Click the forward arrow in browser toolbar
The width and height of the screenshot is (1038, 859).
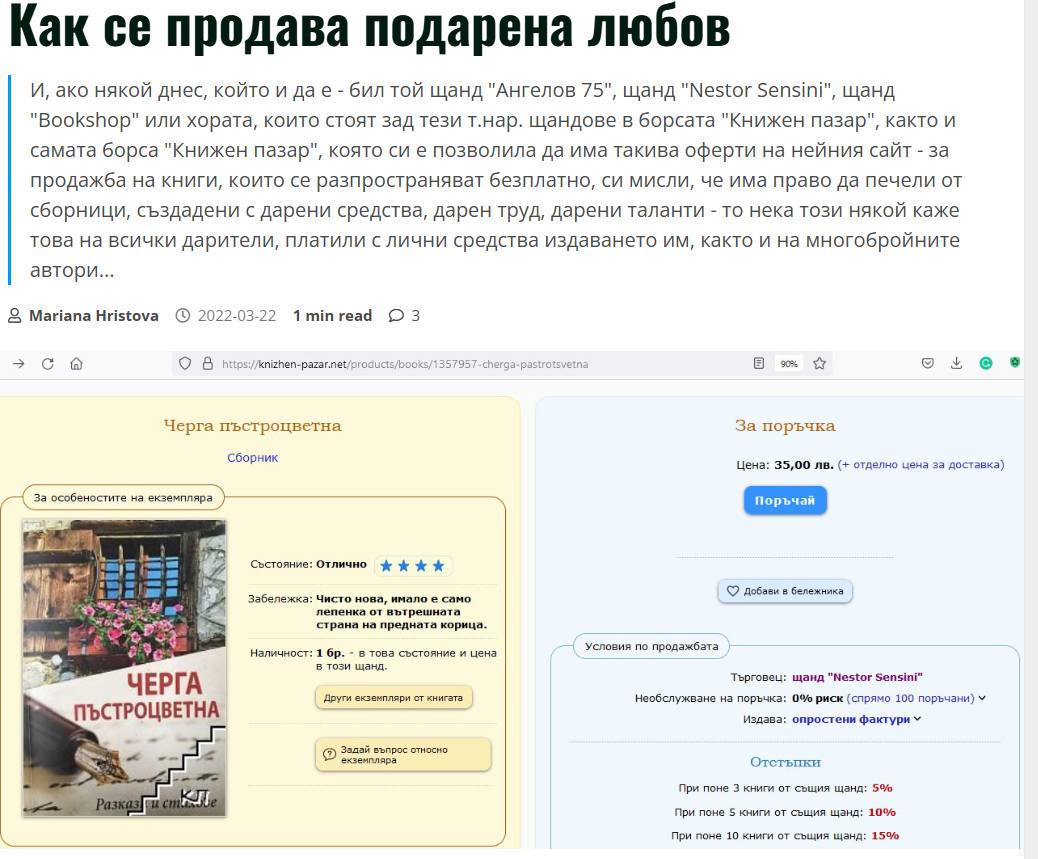pos(18,364)
